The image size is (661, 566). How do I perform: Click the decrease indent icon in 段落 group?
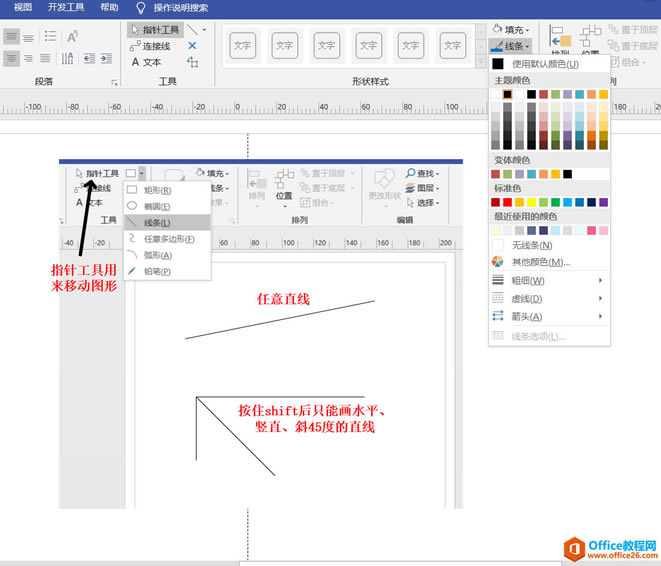tap(88, 58)
